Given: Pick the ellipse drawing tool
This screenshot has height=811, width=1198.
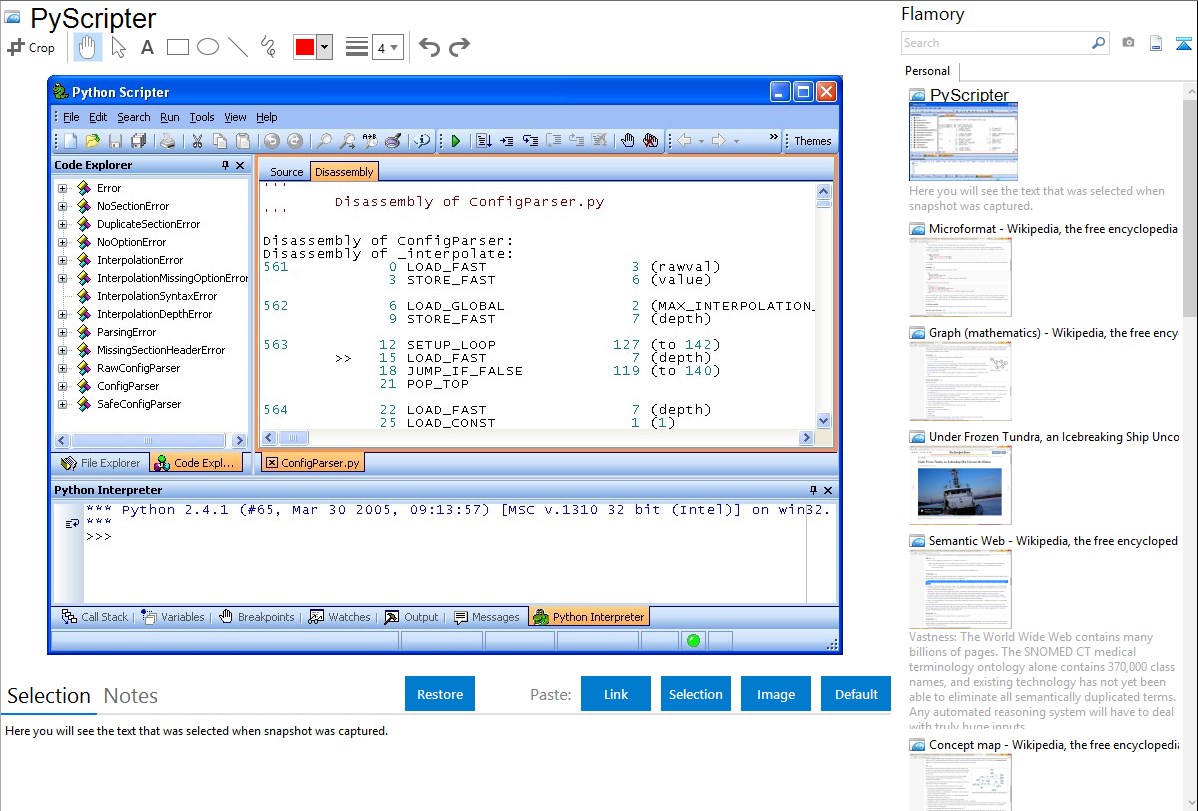Looking at the screenshot, I should click(208, 47).
